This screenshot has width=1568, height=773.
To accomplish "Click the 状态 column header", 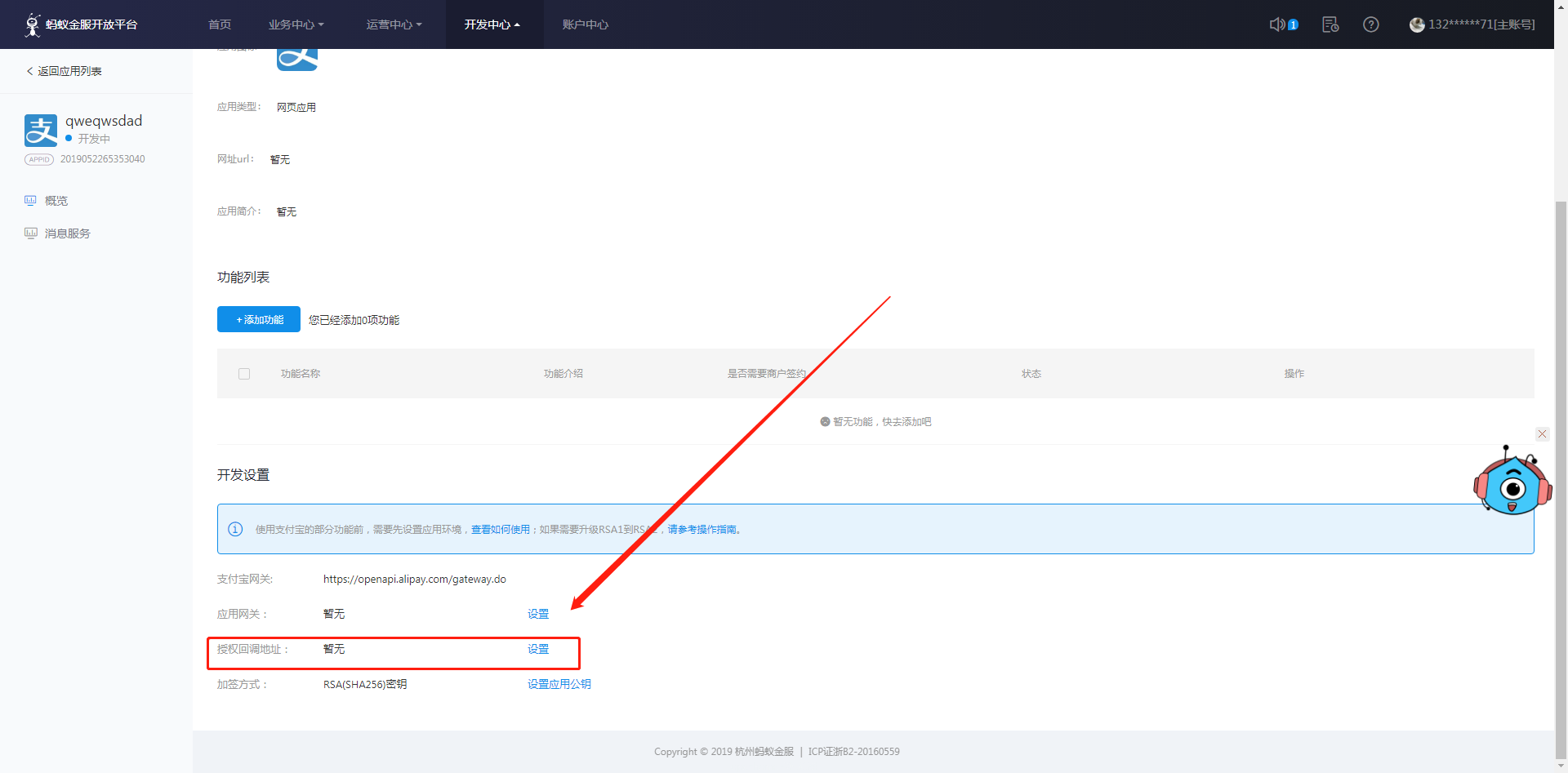I will point(1031,374).
